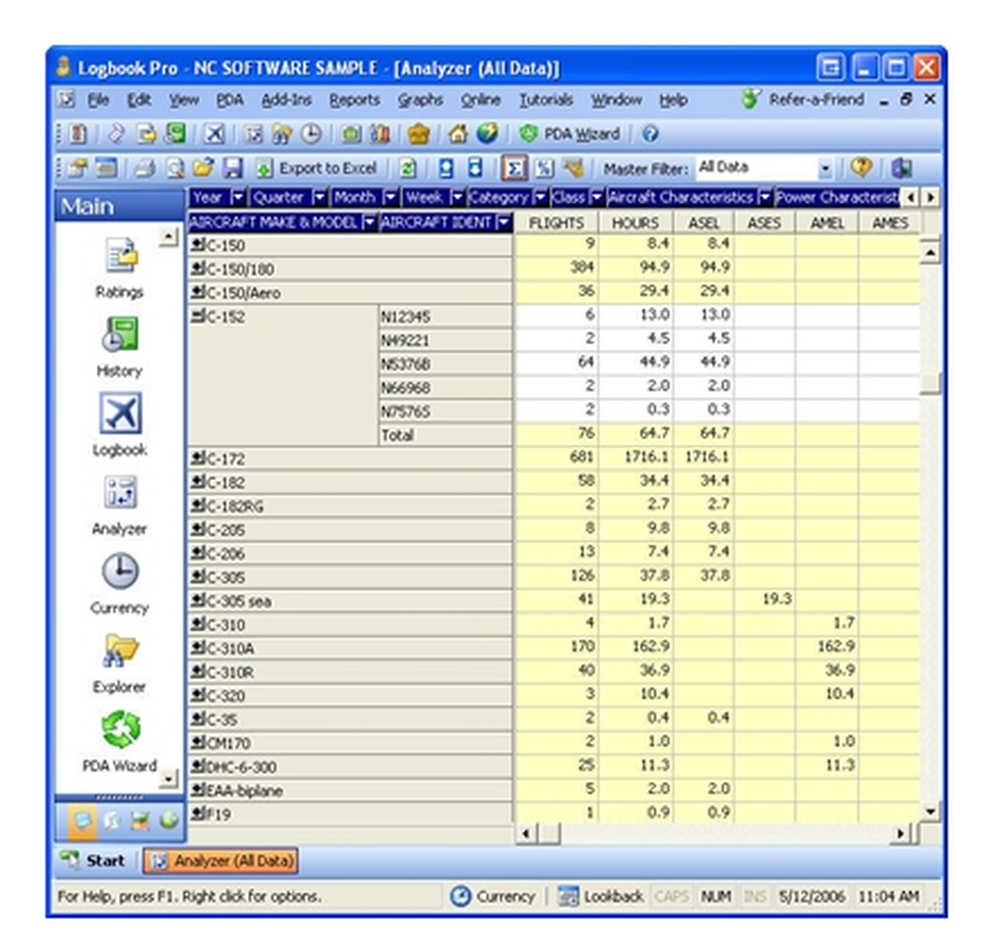Click the Open folder icon in Analyzer toolbar
This screenshot has width=1000, height=936.
[x=203, y=168]
